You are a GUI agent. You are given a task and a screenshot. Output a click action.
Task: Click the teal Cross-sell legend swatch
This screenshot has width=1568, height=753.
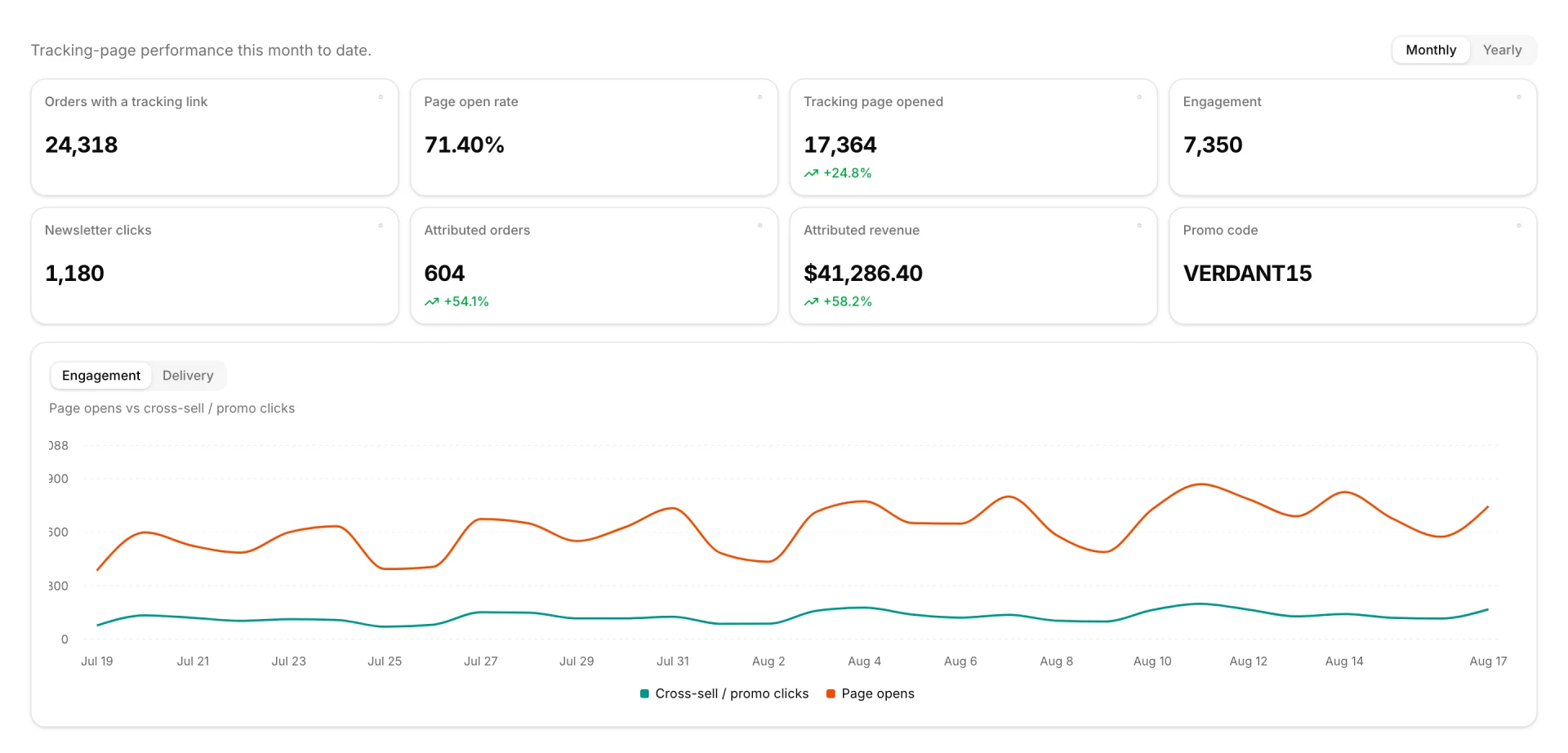(x=644, y=693)
